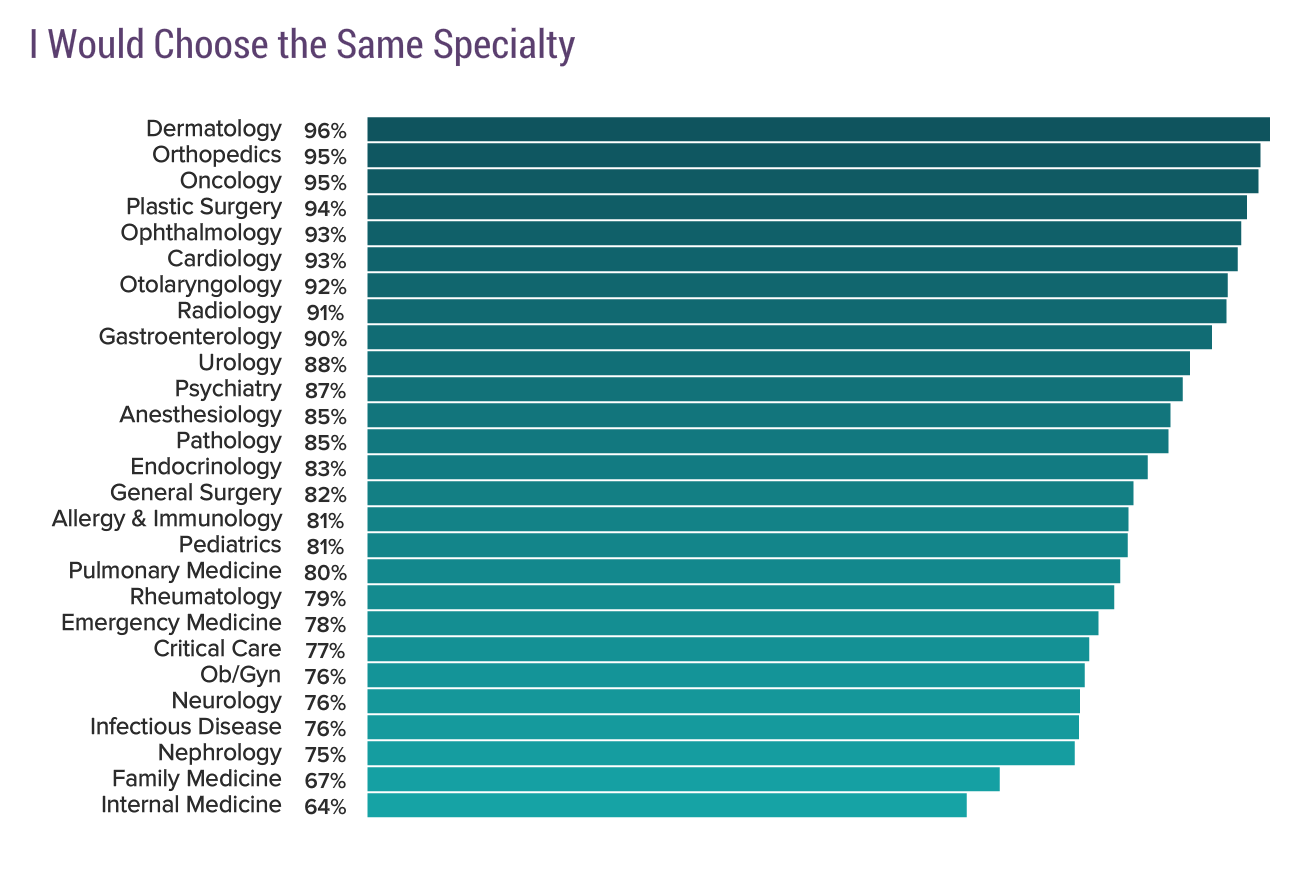Click the Orthopedics label
Image resolution: width=1290 pixels, height=878 pixels.
coord(217,155)
